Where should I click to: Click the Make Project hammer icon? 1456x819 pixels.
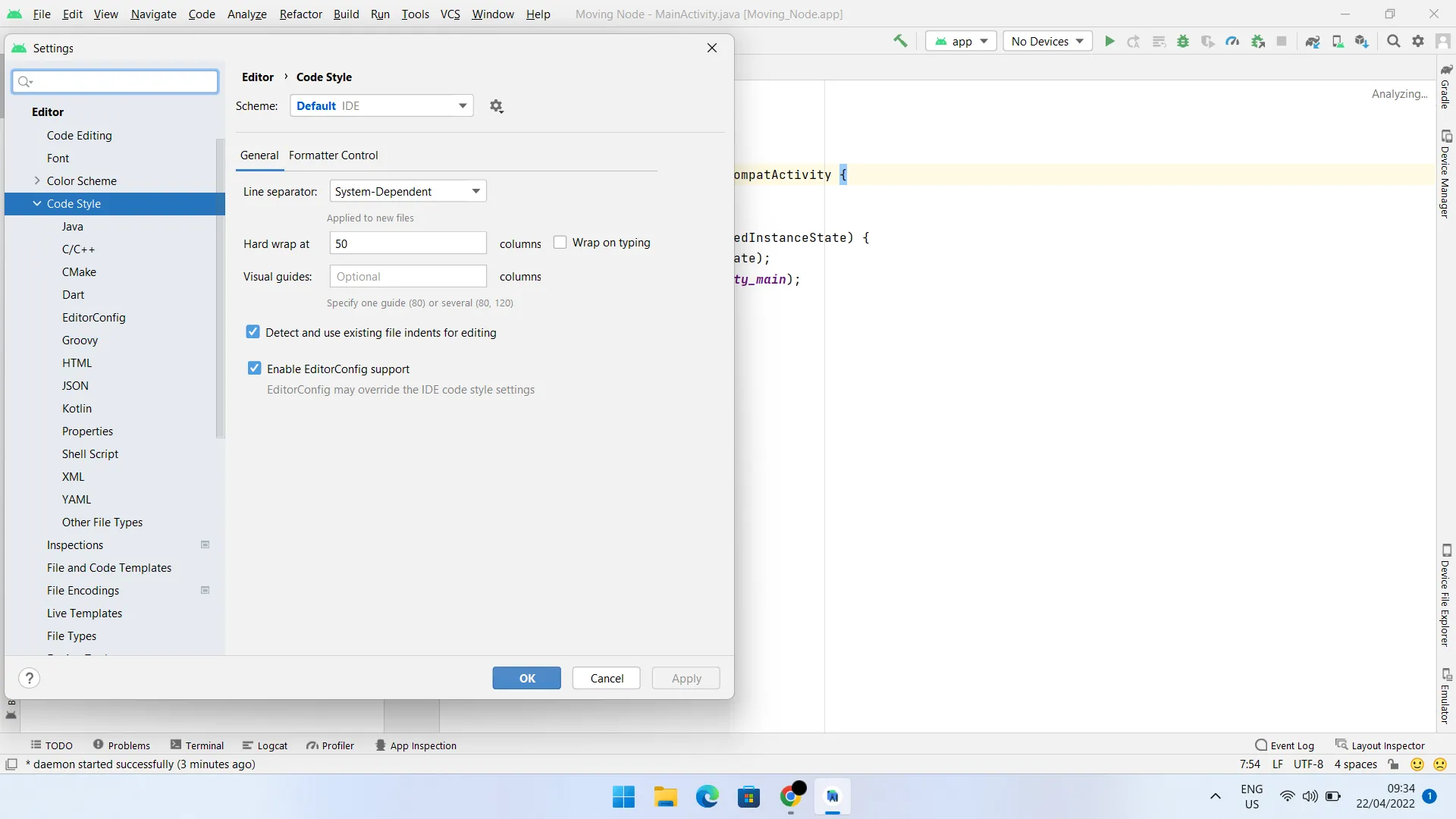(900, 41)
